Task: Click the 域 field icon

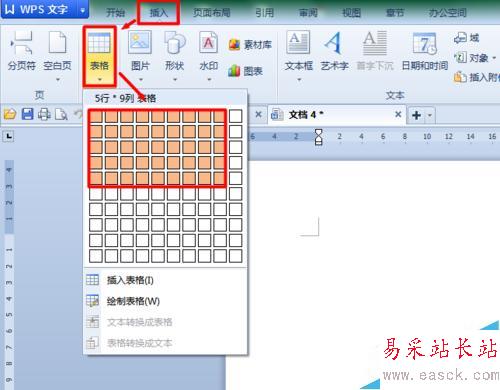Action: (460, 38)
